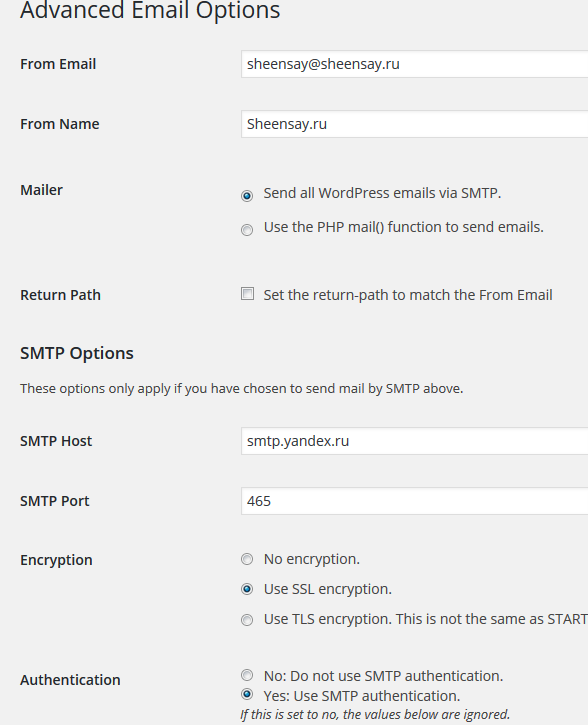Click the bold 'SMTP Host' row label
This screenshot has width=588, height=725.
pyautogui.click(x=56, y=441)
